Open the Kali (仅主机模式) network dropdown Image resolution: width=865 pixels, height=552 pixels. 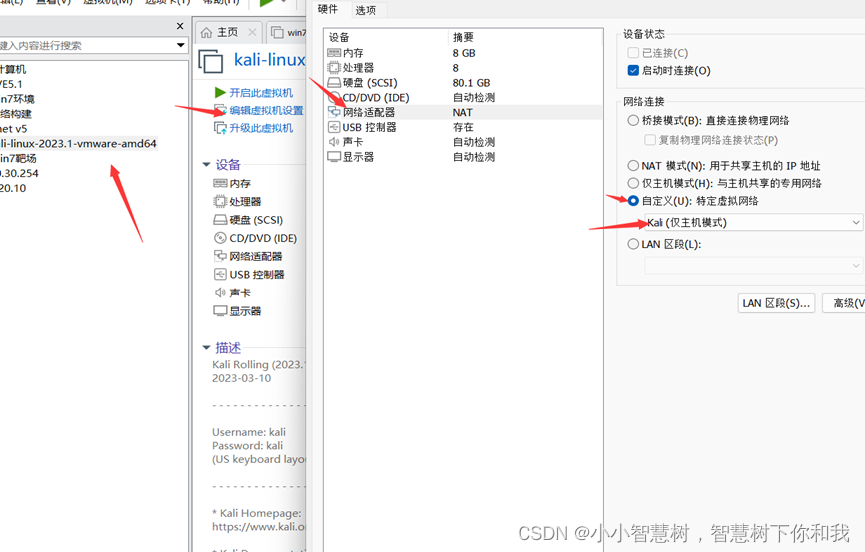click(753, 222)
